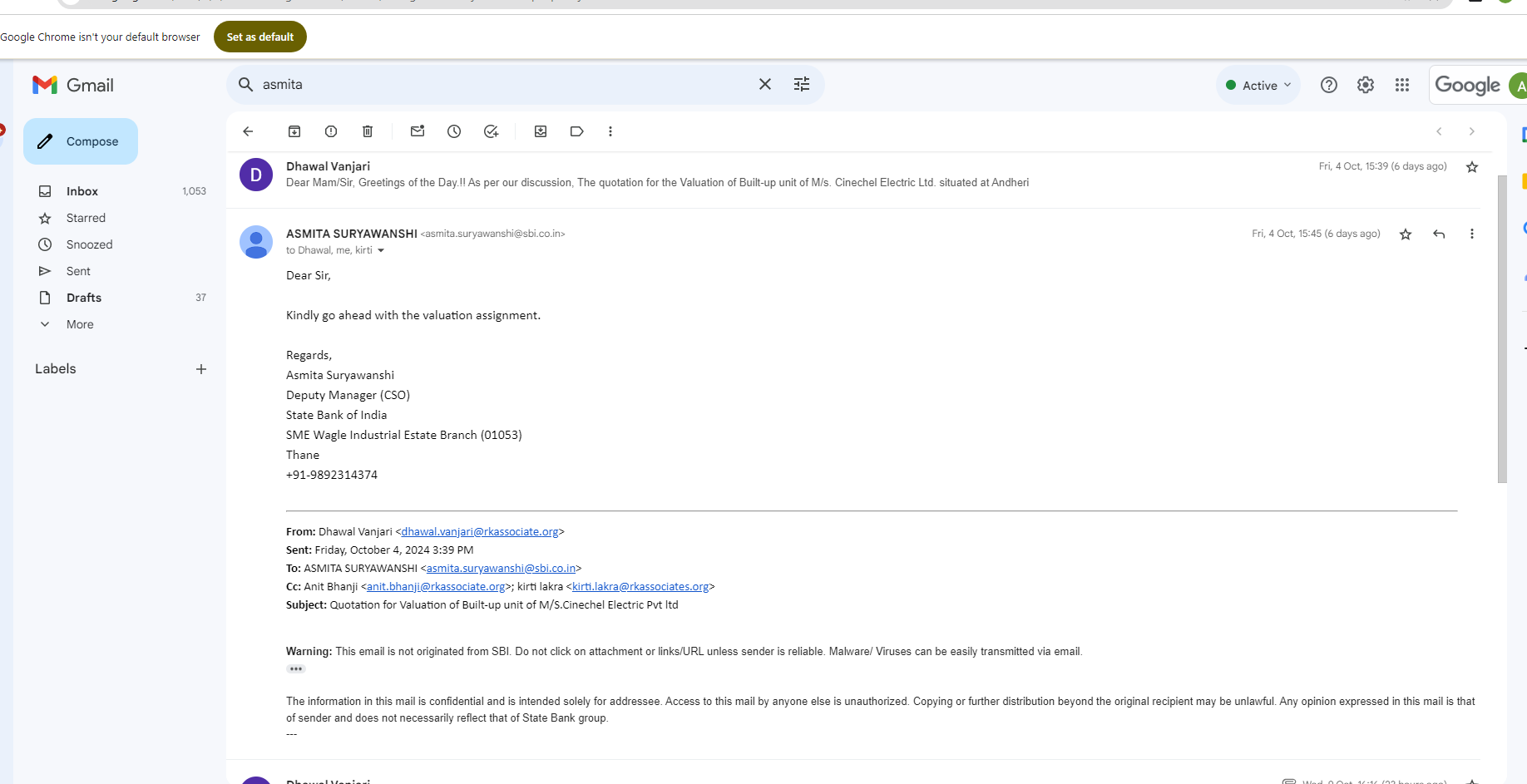Show advanced search options
Viewport: 1527px width, 784px height.
point(802,84)
